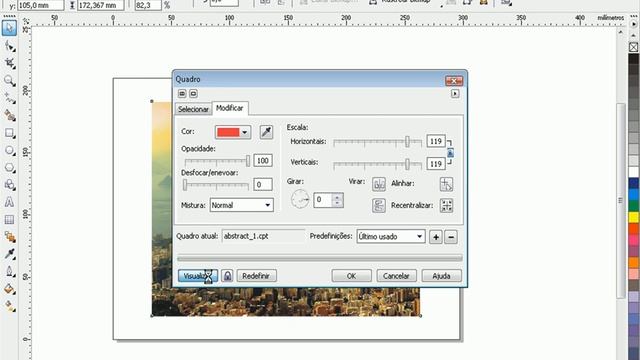Click the scale percentage field 82,3

(x=148, y=5)
